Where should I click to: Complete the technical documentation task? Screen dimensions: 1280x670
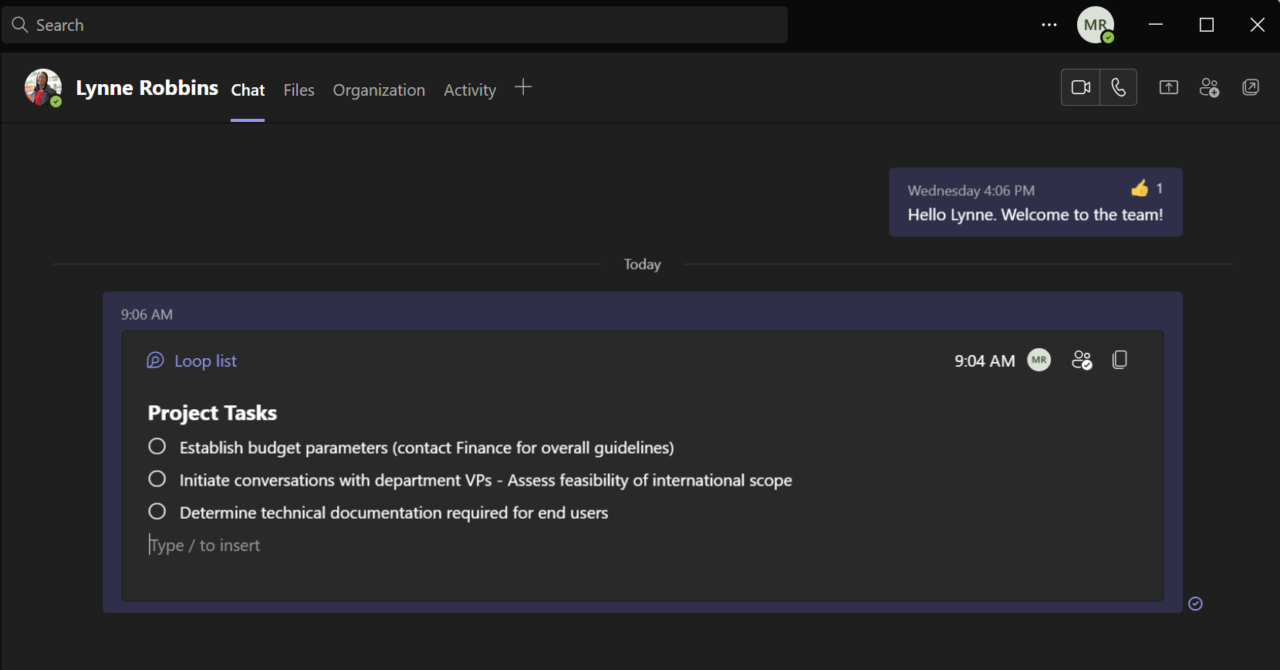click(156, 511)
